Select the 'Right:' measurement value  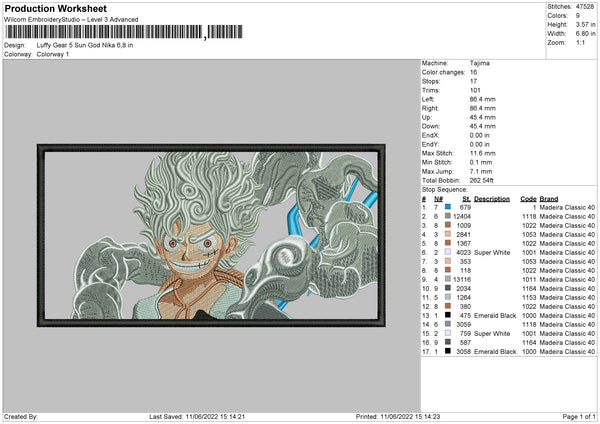point(483,108)
